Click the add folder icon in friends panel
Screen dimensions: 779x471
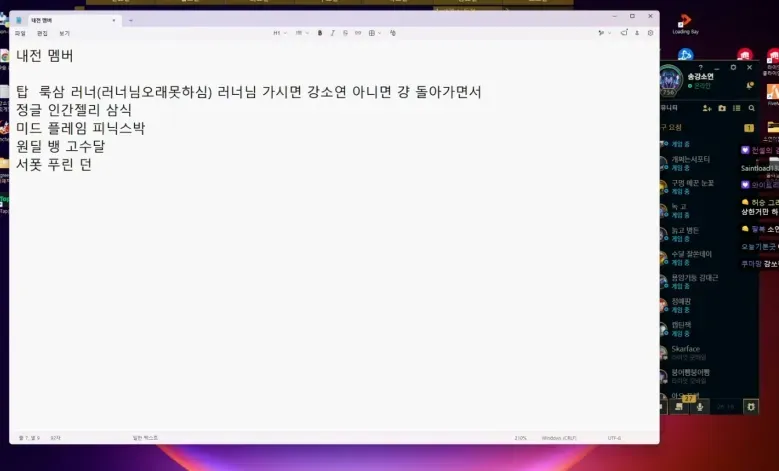pos(722,108)
